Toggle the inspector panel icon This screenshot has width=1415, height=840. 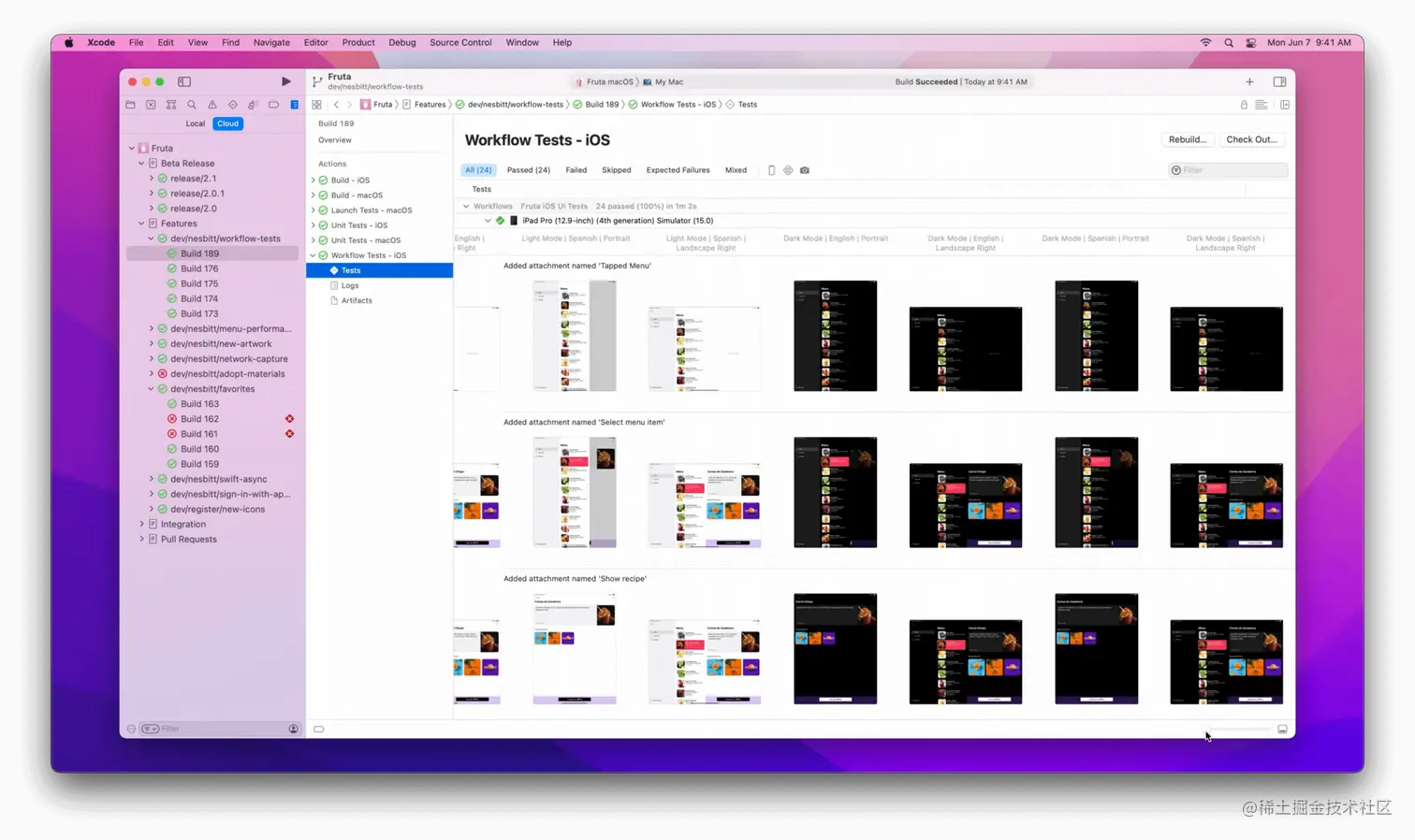[x=1279, y=81]
